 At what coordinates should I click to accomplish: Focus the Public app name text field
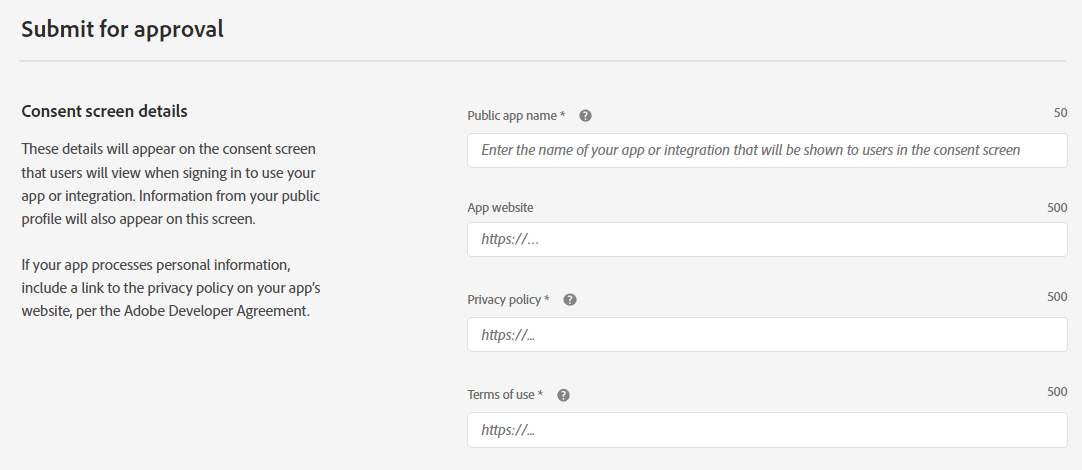pos(766,151)
